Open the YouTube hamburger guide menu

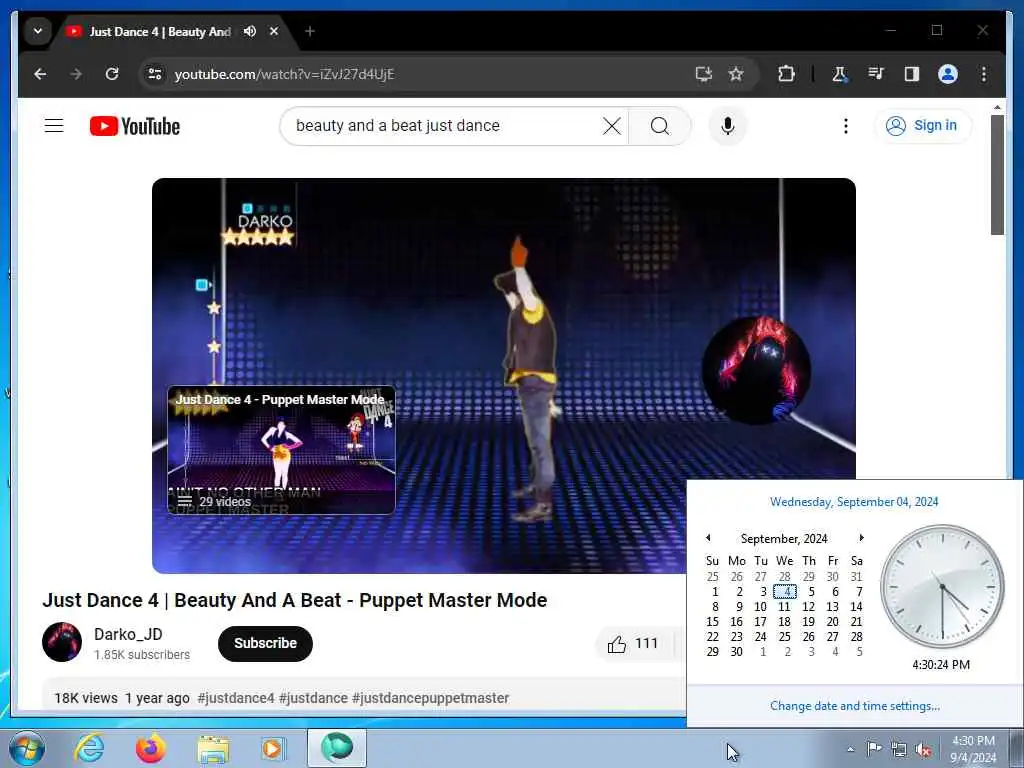tap(54, 125)
